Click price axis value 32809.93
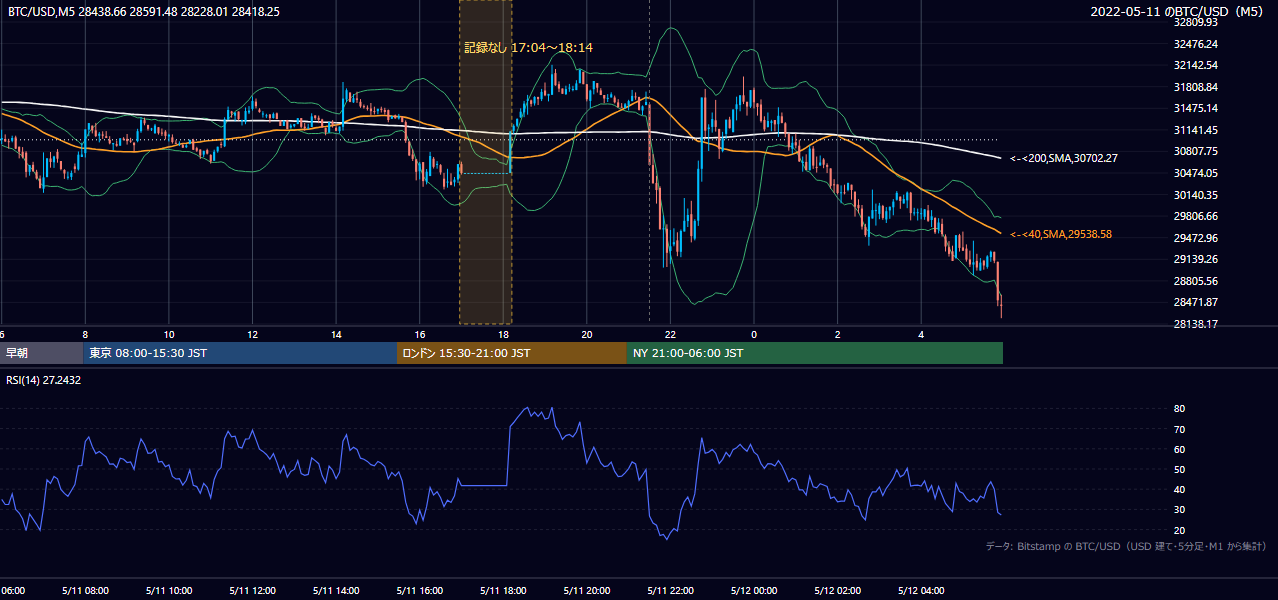 tap(1195, 22)
